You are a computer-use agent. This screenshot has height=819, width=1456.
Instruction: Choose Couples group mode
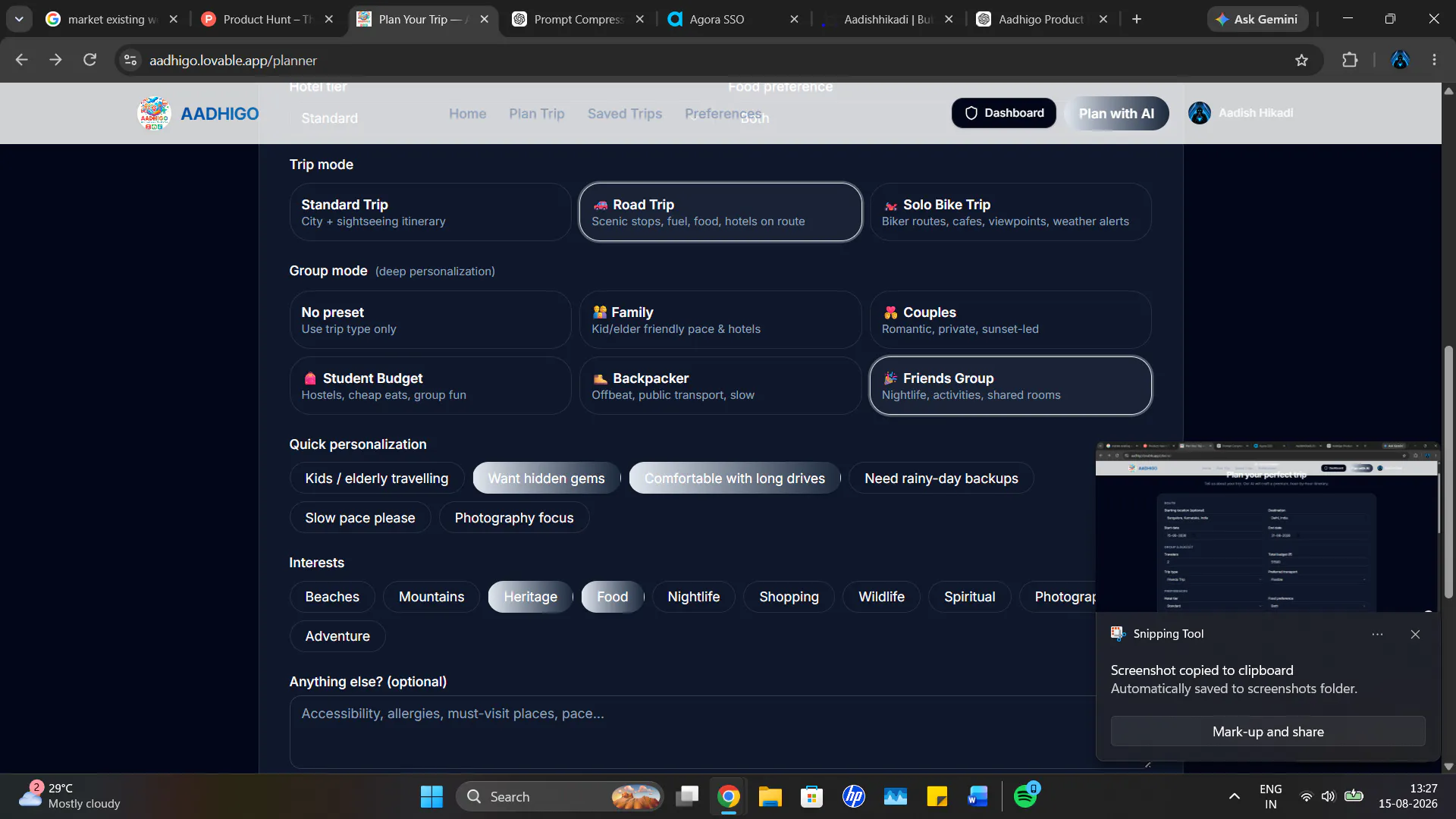1010,320
